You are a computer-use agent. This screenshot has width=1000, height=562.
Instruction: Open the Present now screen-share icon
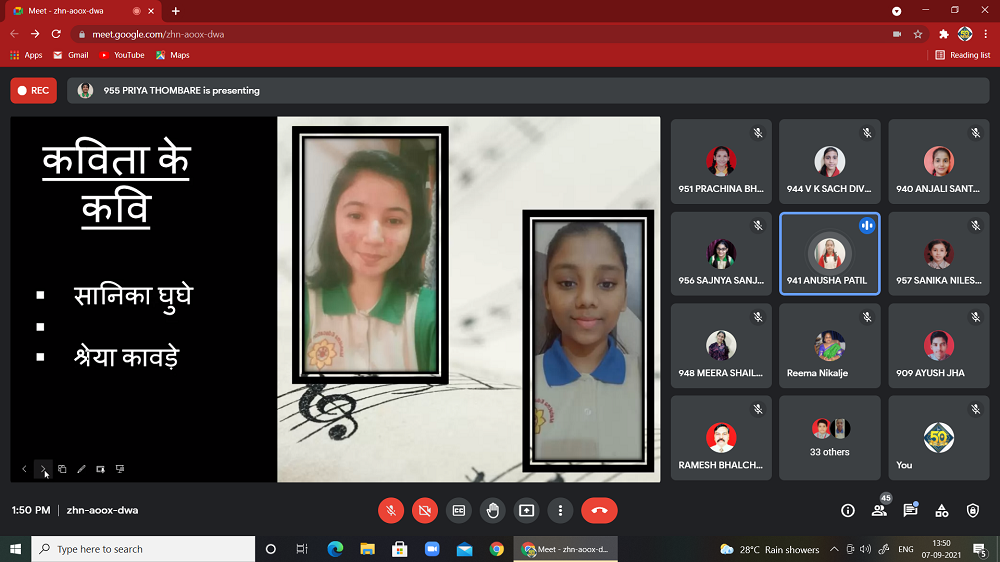click(x=527, y=510)
